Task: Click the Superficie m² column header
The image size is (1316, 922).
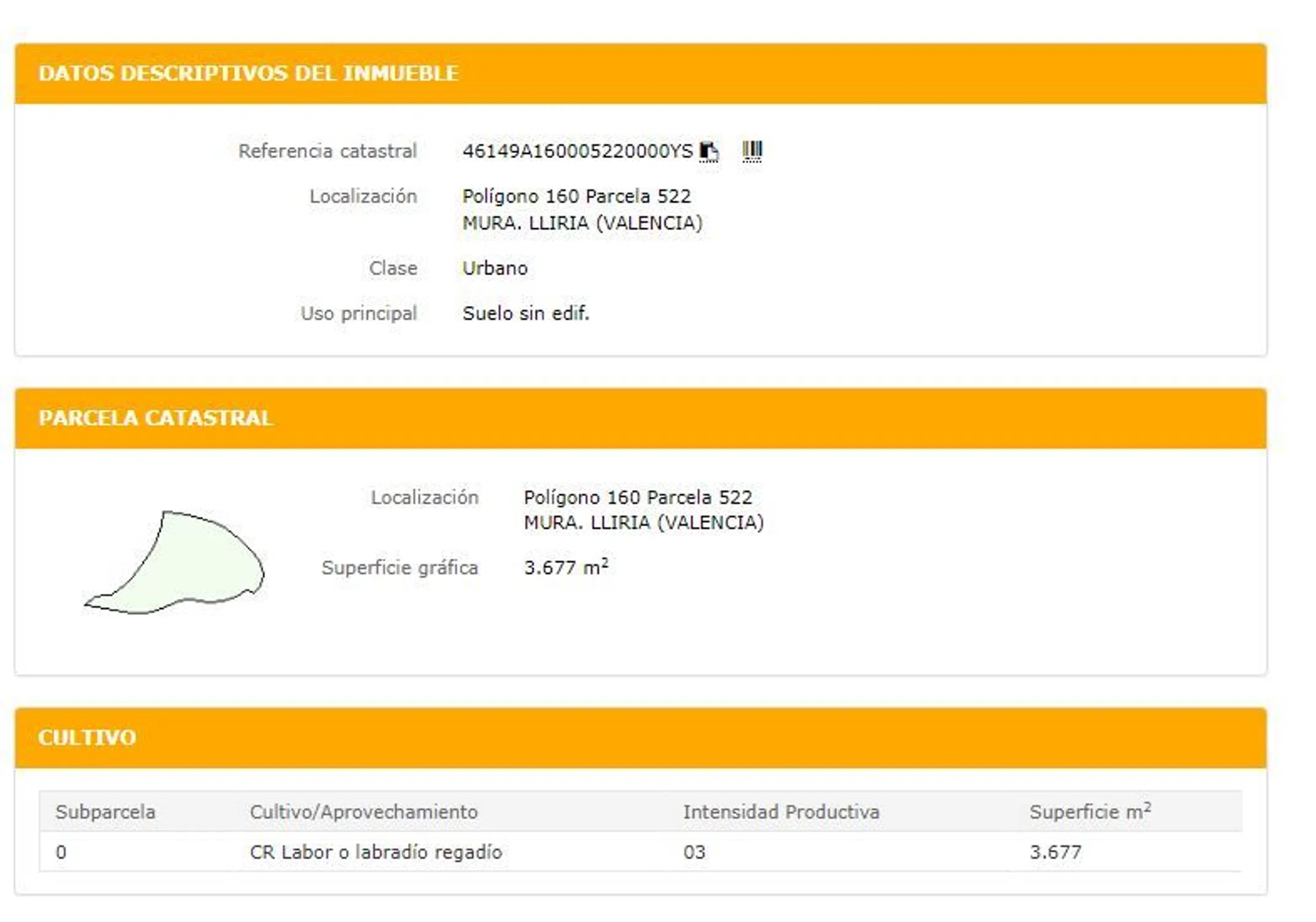Action: [x=1089, y=812]
